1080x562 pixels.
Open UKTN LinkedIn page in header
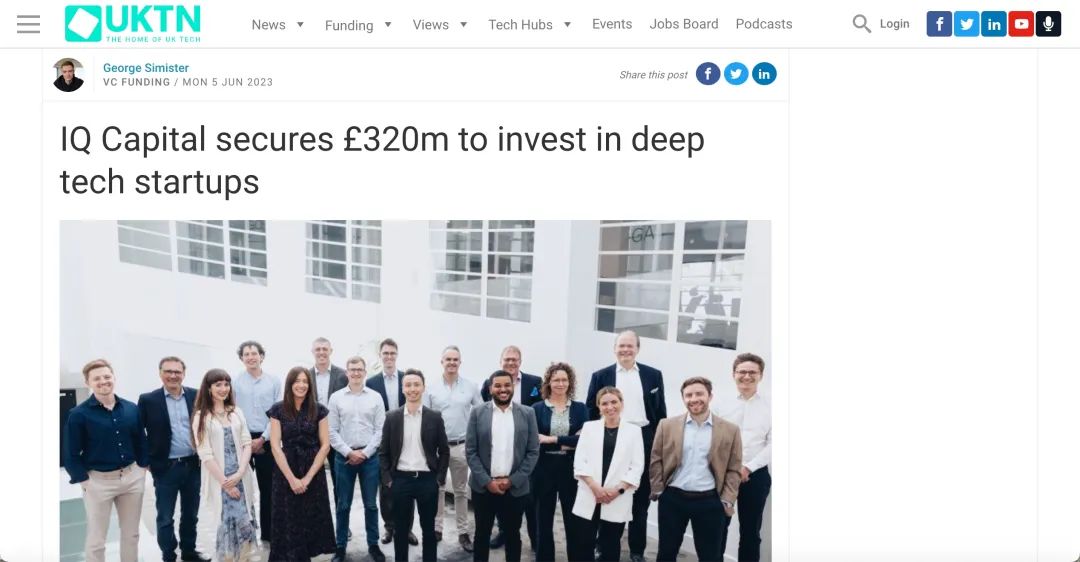point(993,24)
